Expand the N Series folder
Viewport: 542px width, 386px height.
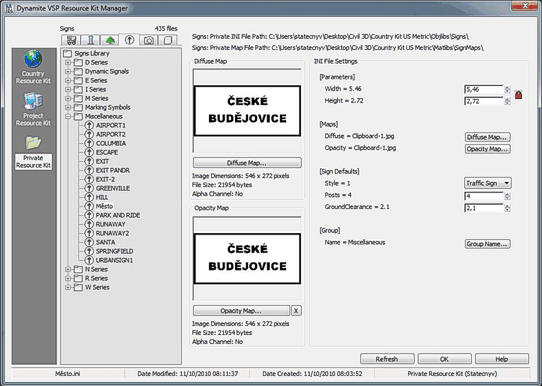click(68, 269)
